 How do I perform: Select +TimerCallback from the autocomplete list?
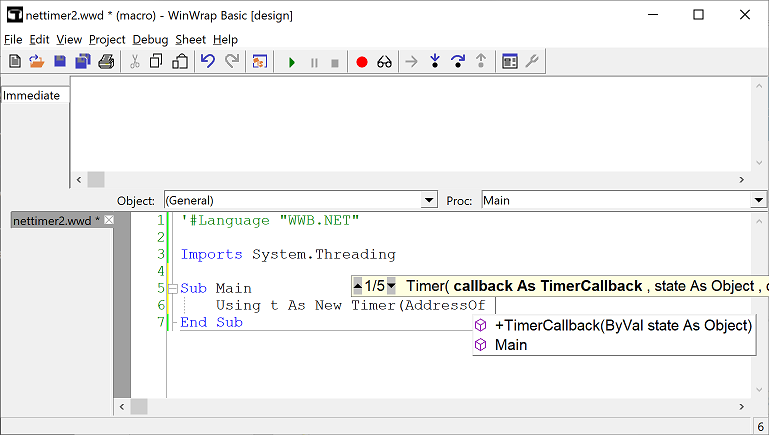(622, 325)
